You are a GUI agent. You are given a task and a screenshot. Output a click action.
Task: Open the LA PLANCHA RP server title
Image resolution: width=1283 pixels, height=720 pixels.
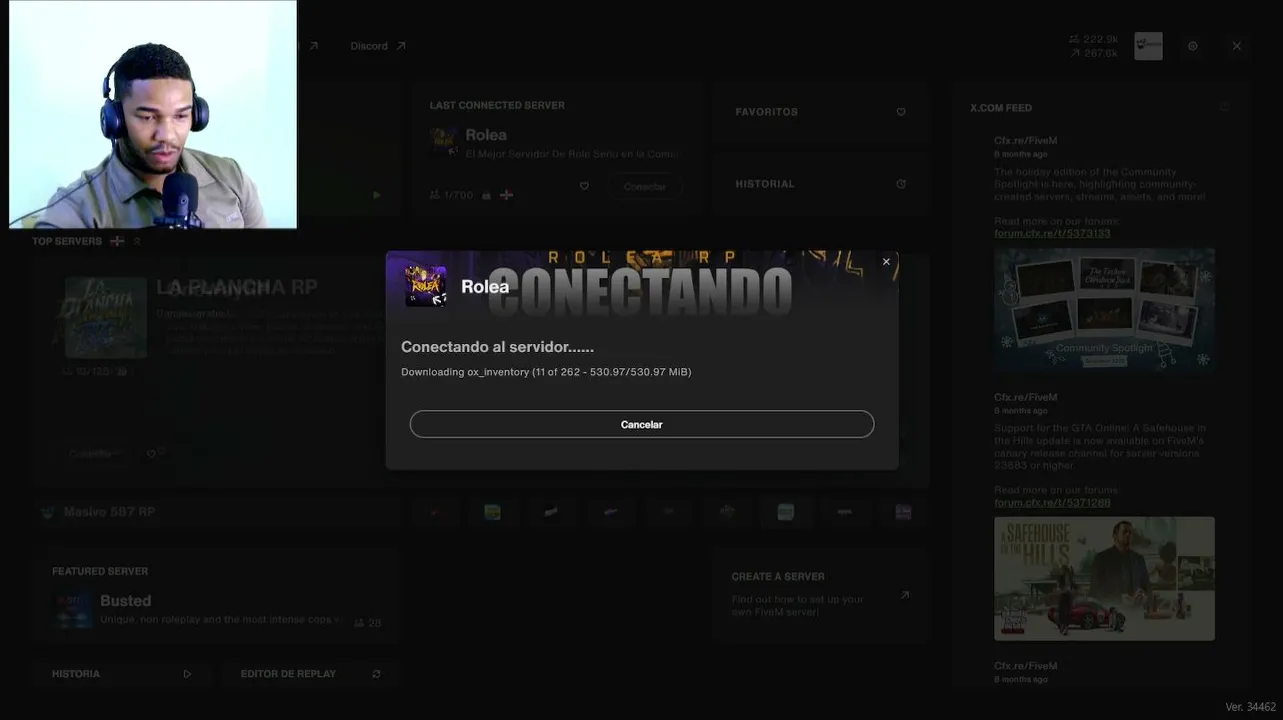tap(237, 288)
